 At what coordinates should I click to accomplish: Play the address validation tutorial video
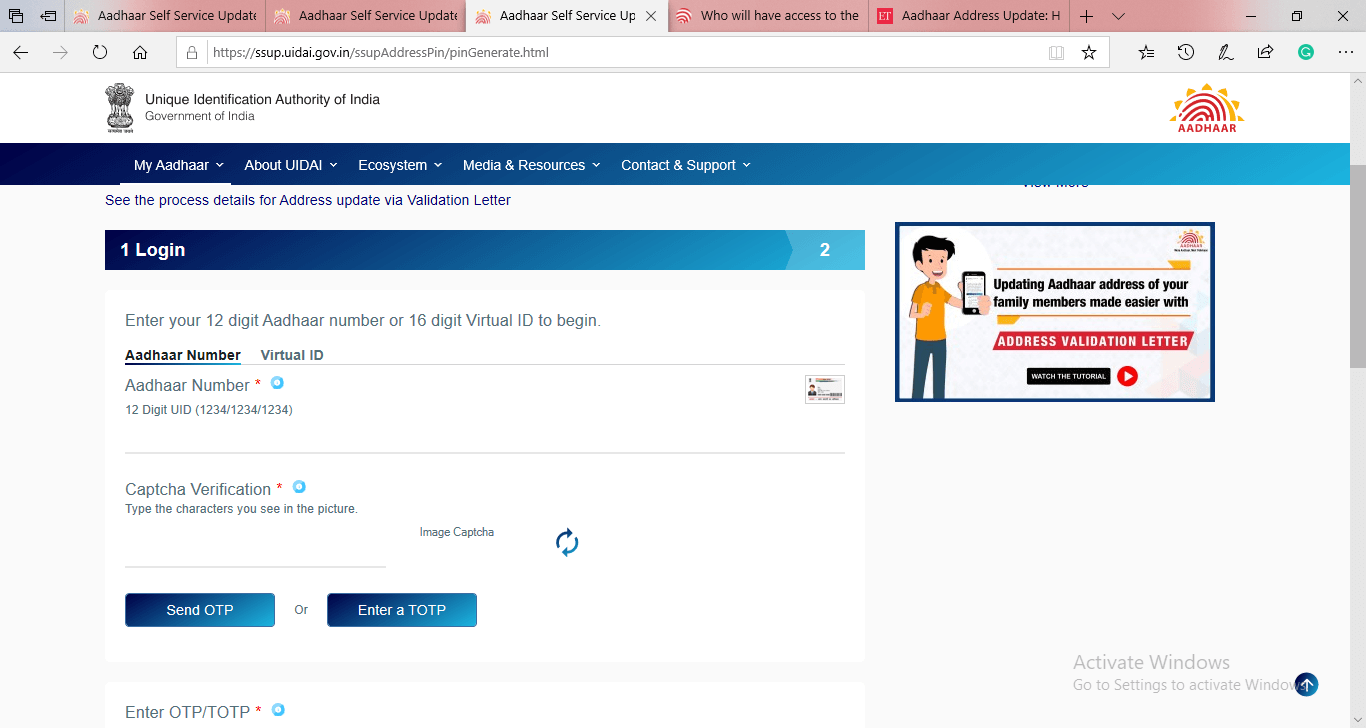click(x=1127, y=376)
